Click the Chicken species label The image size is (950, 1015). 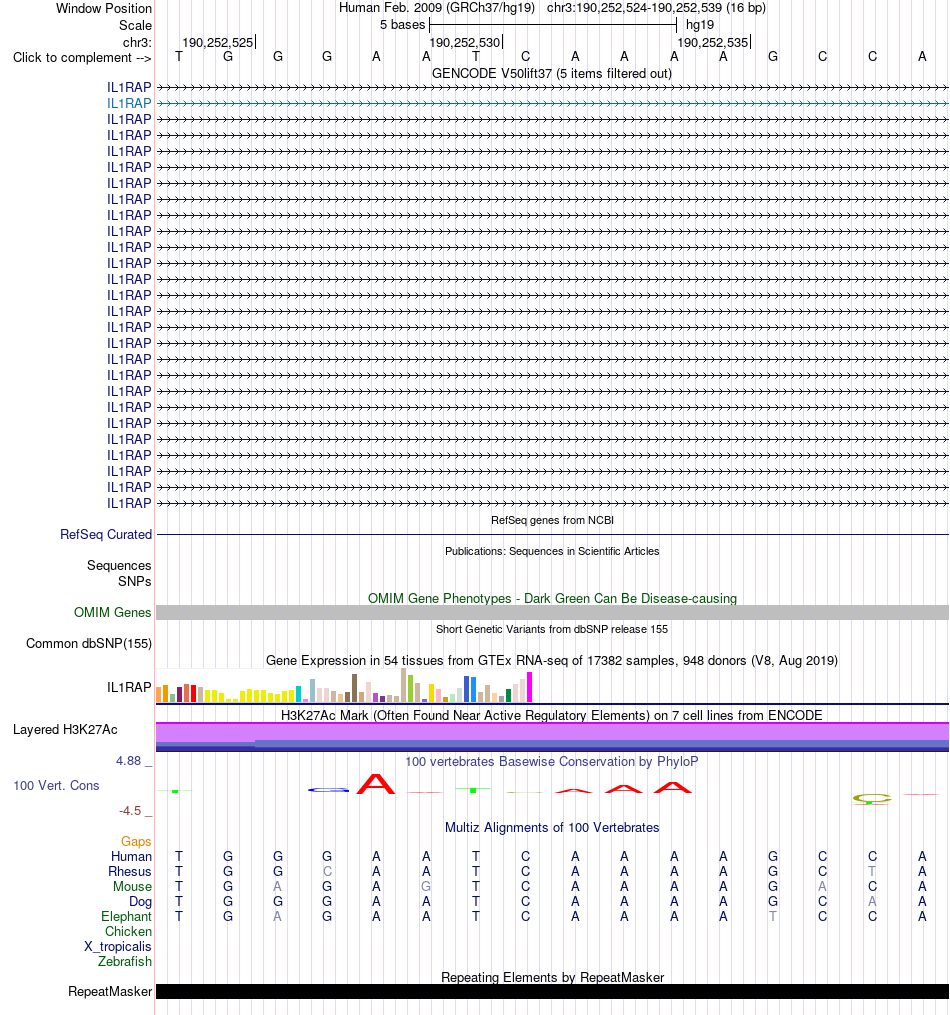coord(128,931)
